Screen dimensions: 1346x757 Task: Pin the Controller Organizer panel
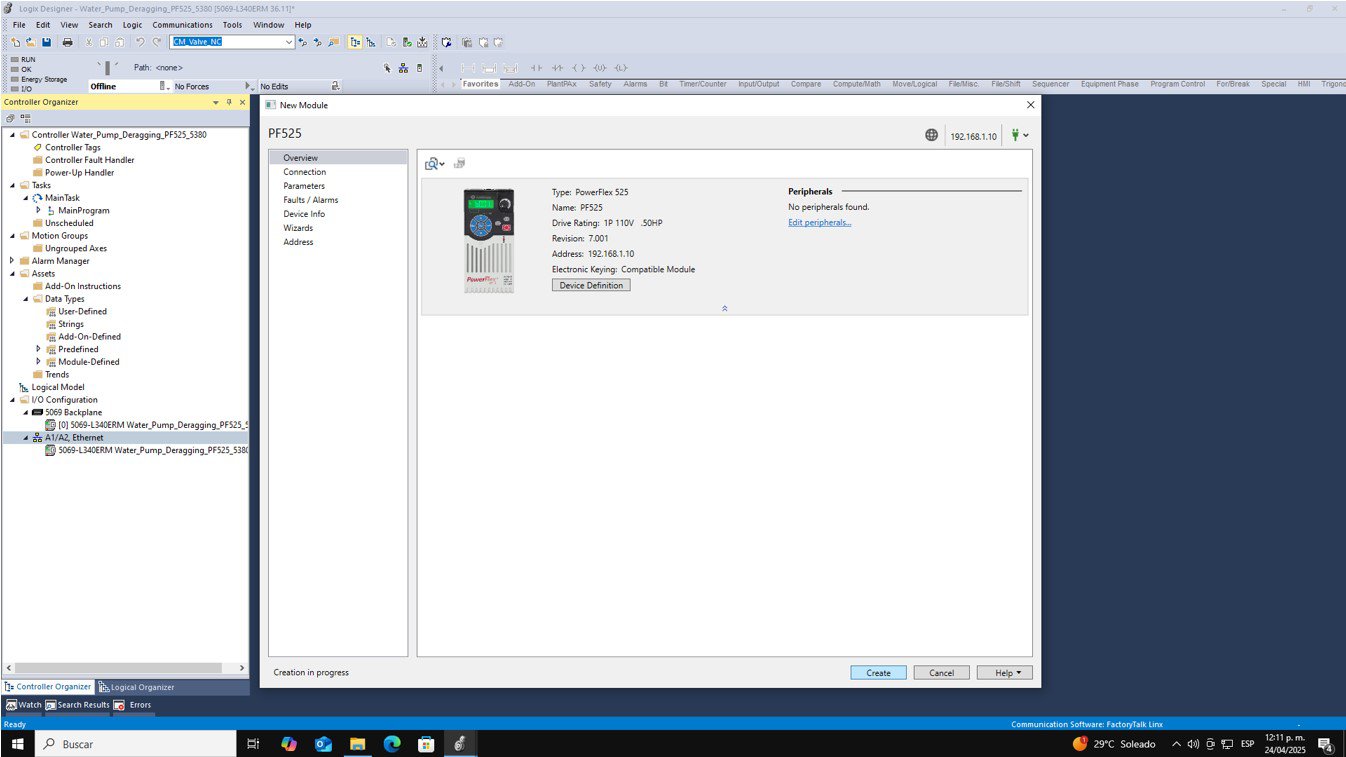click(x=229, y=102)
